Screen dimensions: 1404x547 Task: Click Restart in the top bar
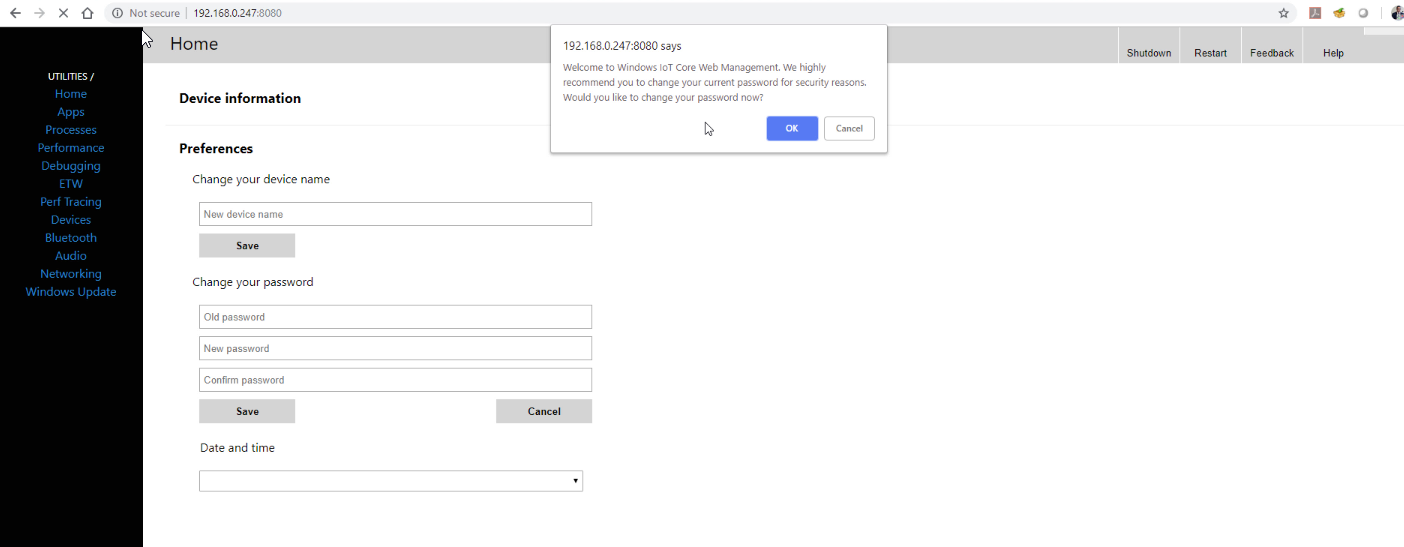[x=1210, y=53]
